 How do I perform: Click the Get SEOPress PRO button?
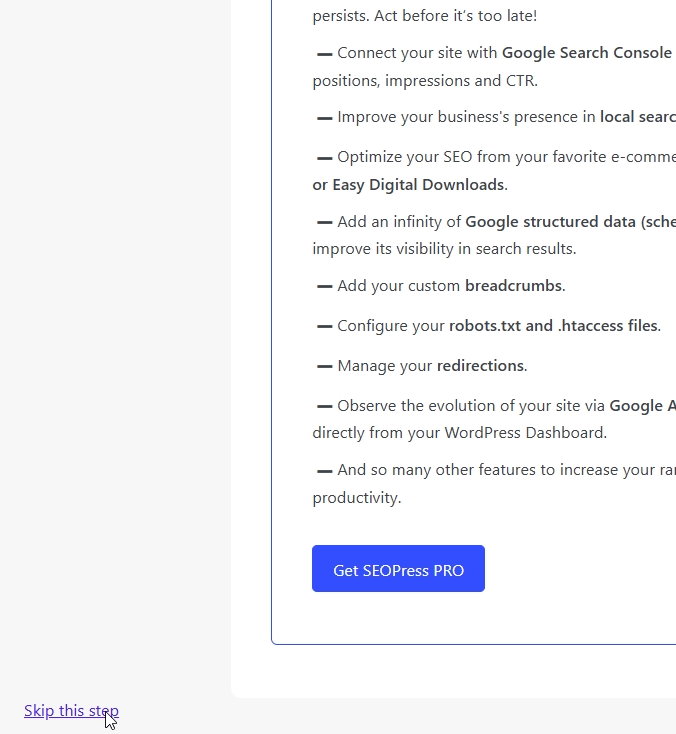[398, 569]
